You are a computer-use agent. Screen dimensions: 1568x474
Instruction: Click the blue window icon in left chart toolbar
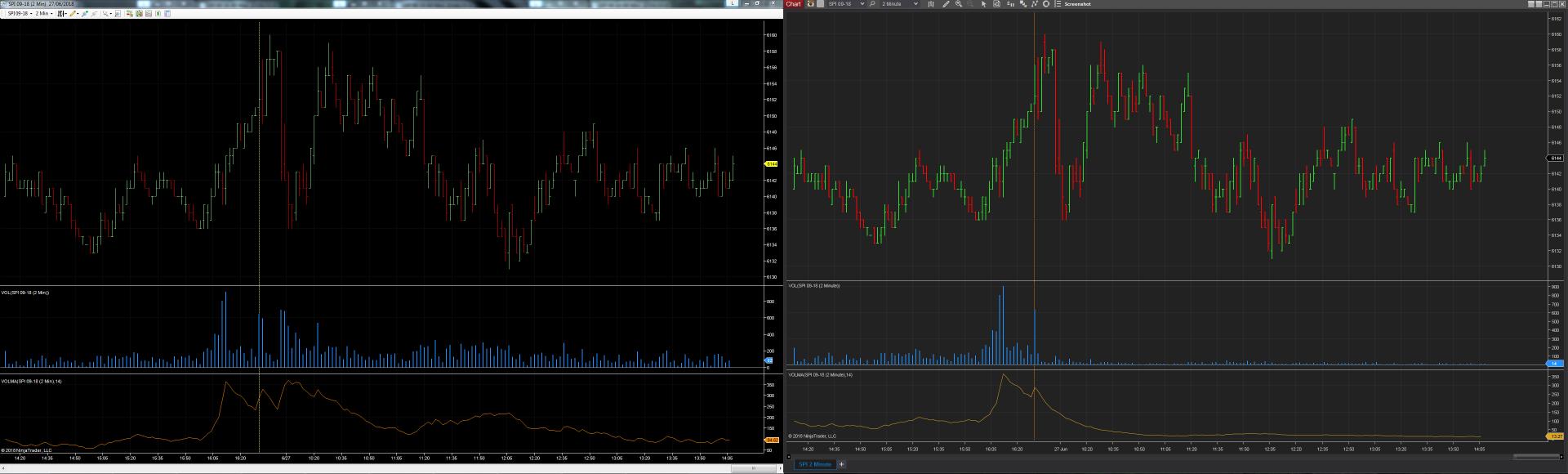click(x=167, y=14)
